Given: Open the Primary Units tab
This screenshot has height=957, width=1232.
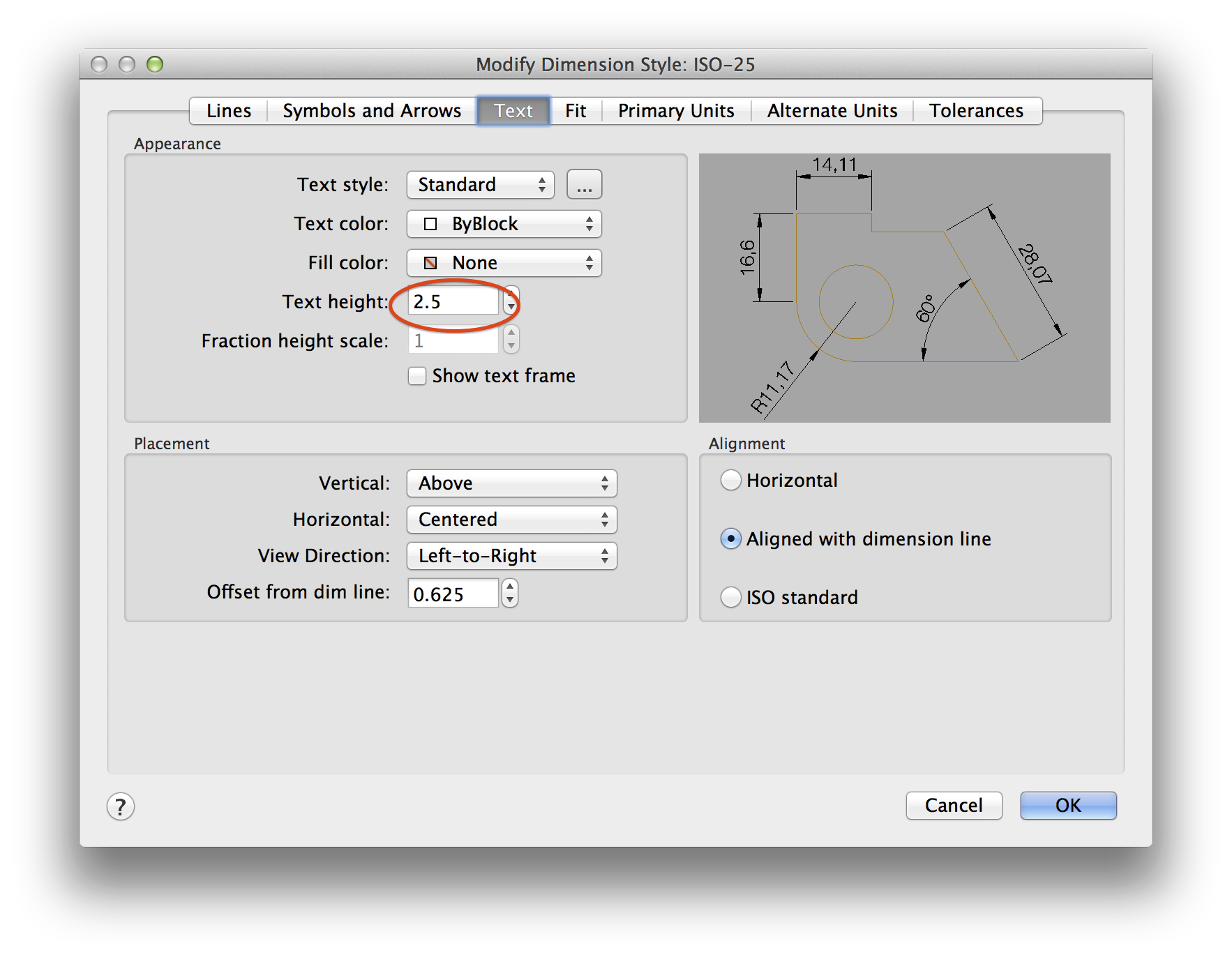Looking at the screenshot, I should (x=675, y=111).
